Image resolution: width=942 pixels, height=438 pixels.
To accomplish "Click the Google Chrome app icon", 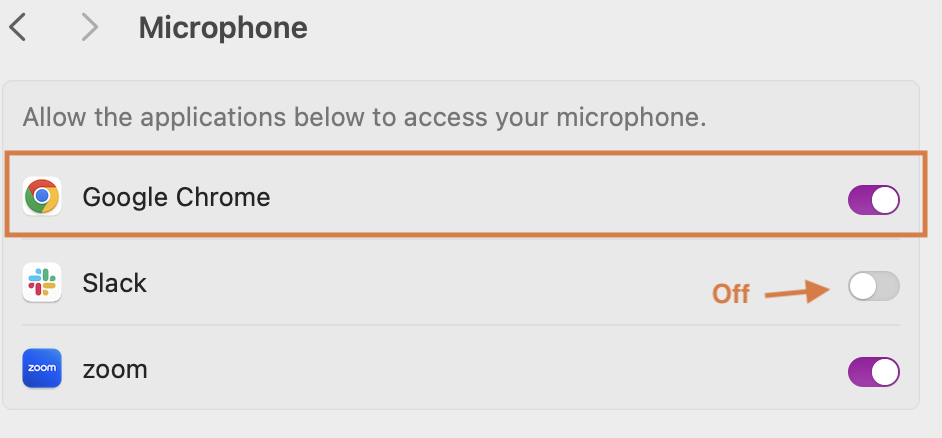I will (x=41, y=196).
